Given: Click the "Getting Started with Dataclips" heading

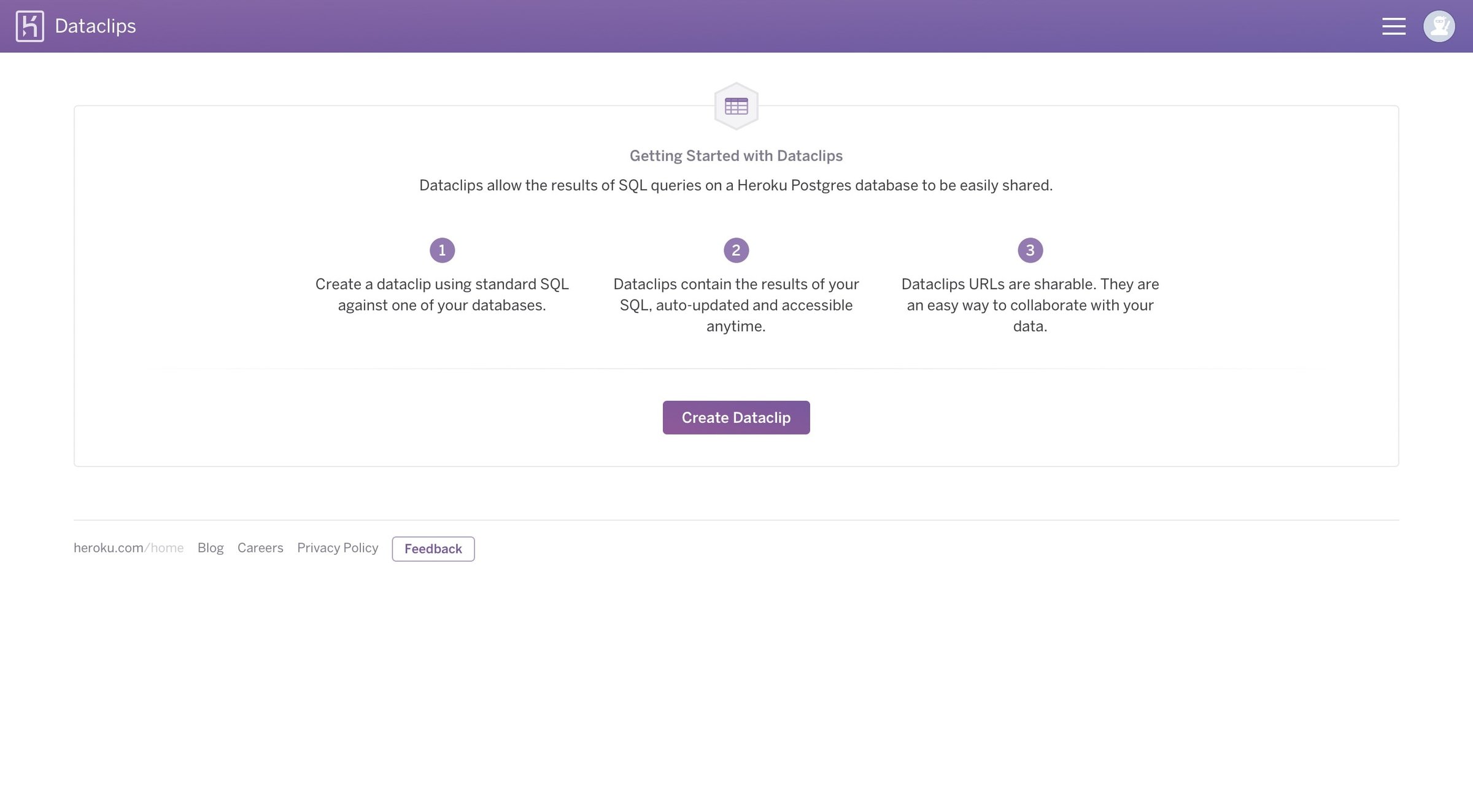Looking at the screenshot, I should click(x=736, y=156).
